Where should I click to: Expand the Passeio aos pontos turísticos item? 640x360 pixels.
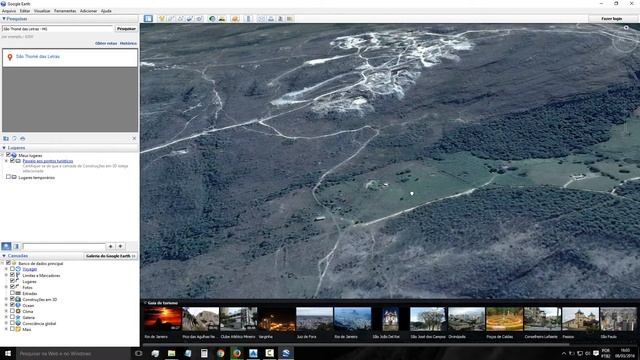(x=6, y=161)
